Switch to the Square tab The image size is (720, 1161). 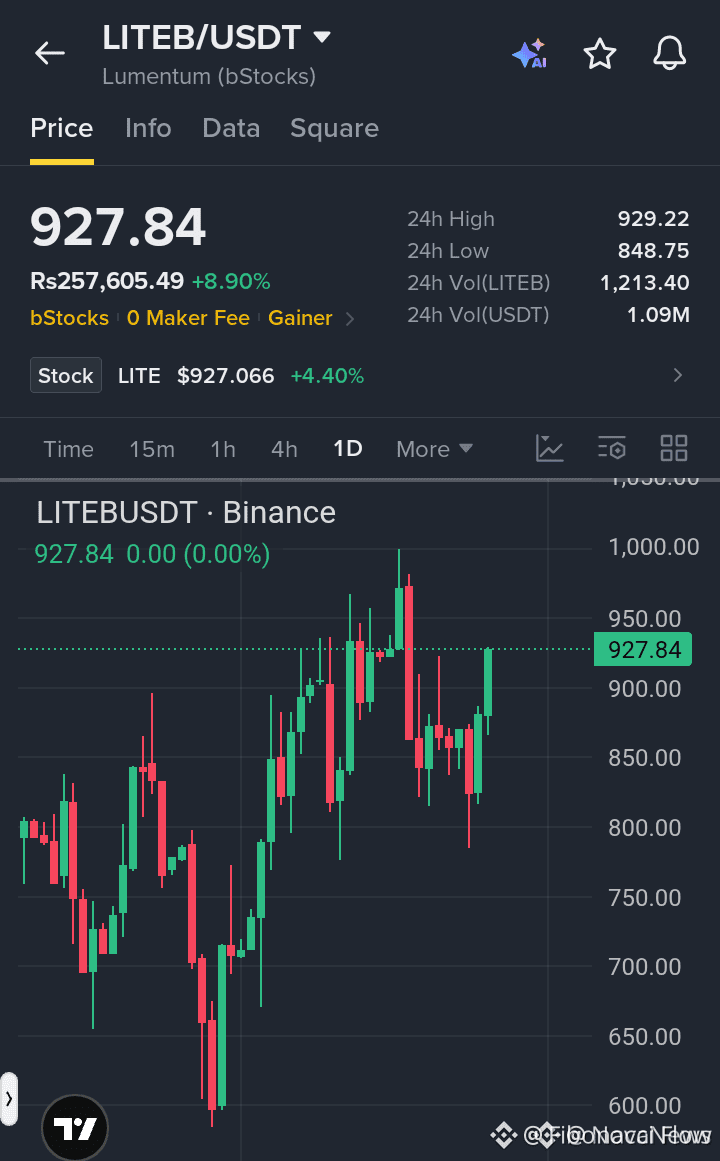pos(334,128)
